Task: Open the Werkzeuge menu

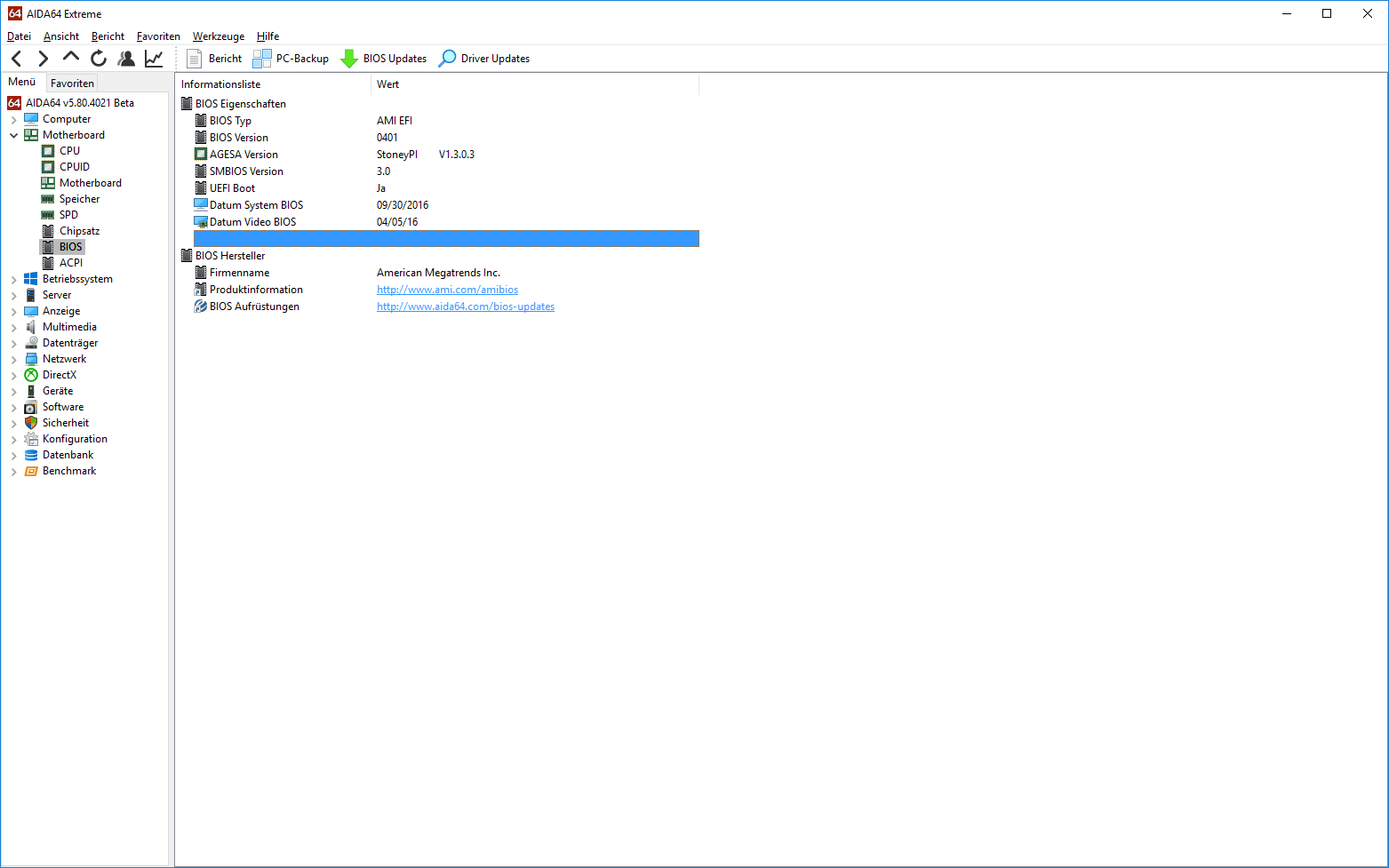Action: 219,36
